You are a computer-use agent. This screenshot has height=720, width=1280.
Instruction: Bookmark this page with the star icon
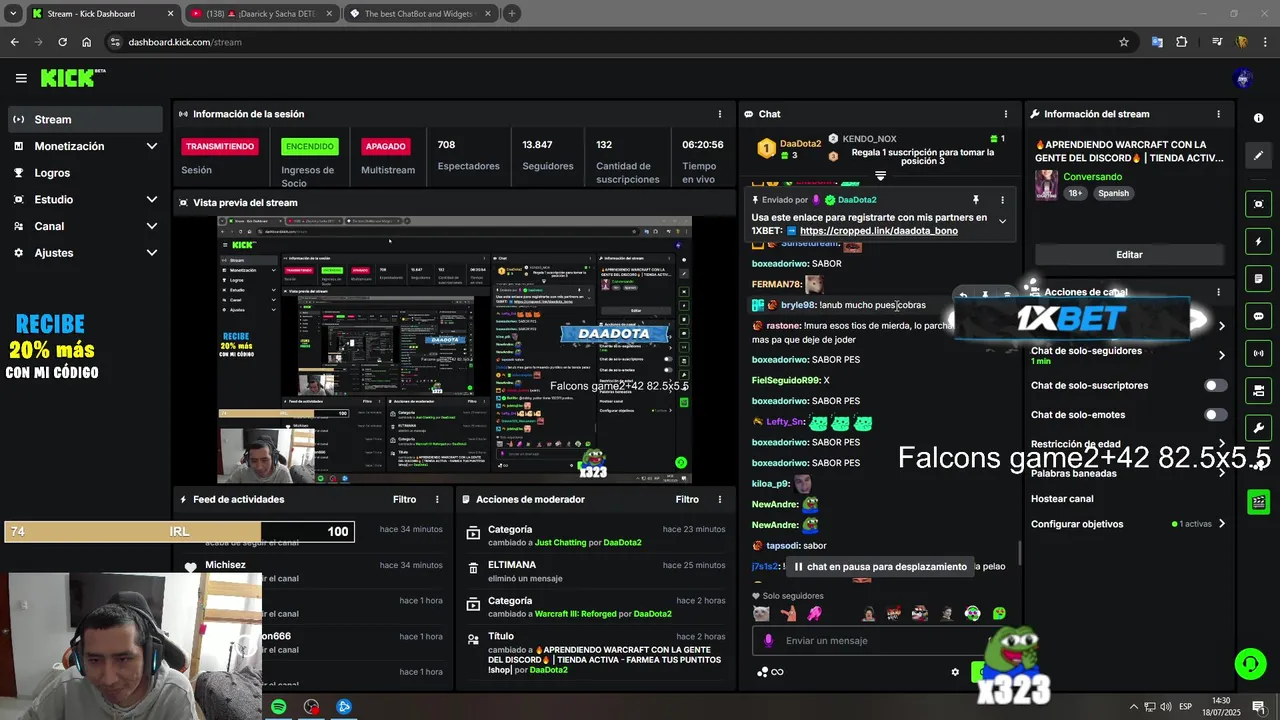click(x=1124, y=42)
